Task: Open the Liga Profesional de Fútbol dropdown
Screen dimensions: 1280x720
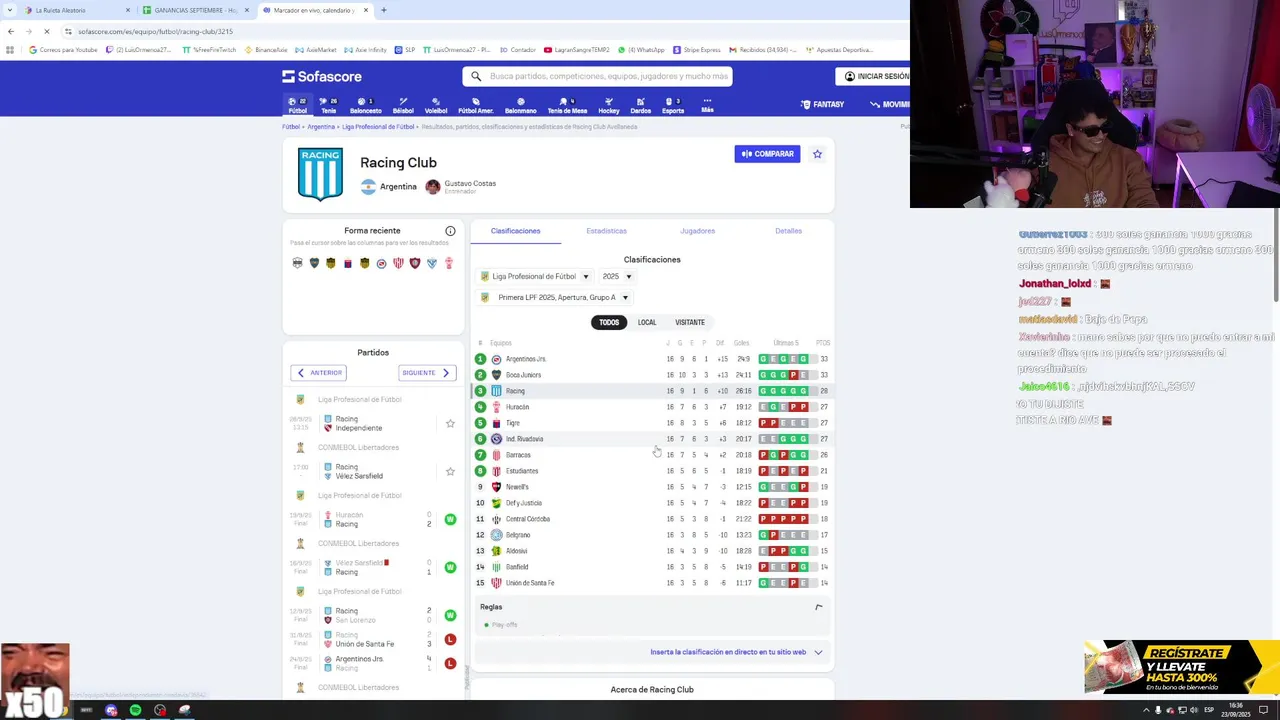Action: [x=535, y=276]
